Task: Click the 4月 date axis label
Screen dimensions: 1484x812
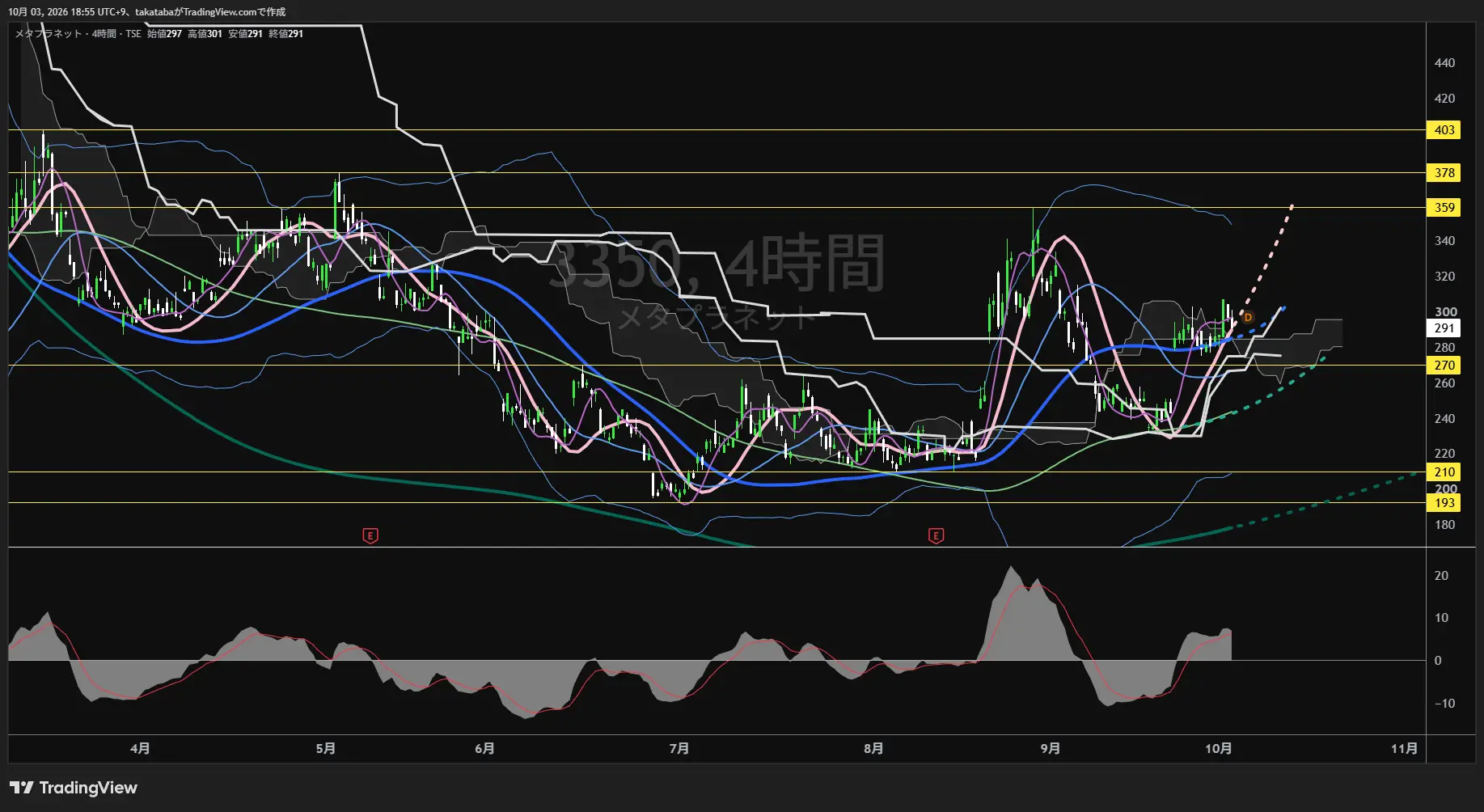Action: pos(140,748)
